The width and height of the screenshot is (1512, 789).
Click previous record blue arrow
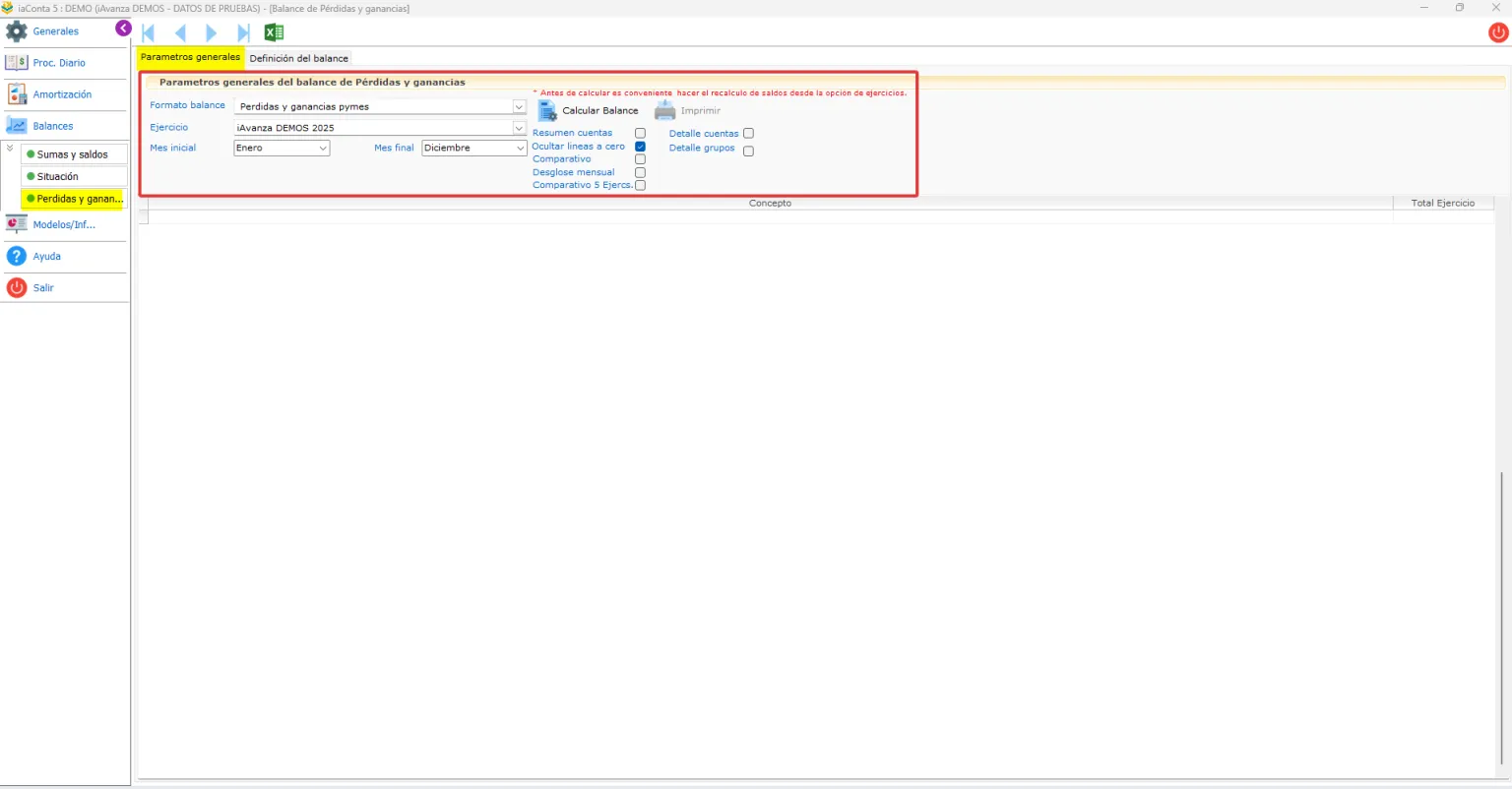(x=180, y=32)
